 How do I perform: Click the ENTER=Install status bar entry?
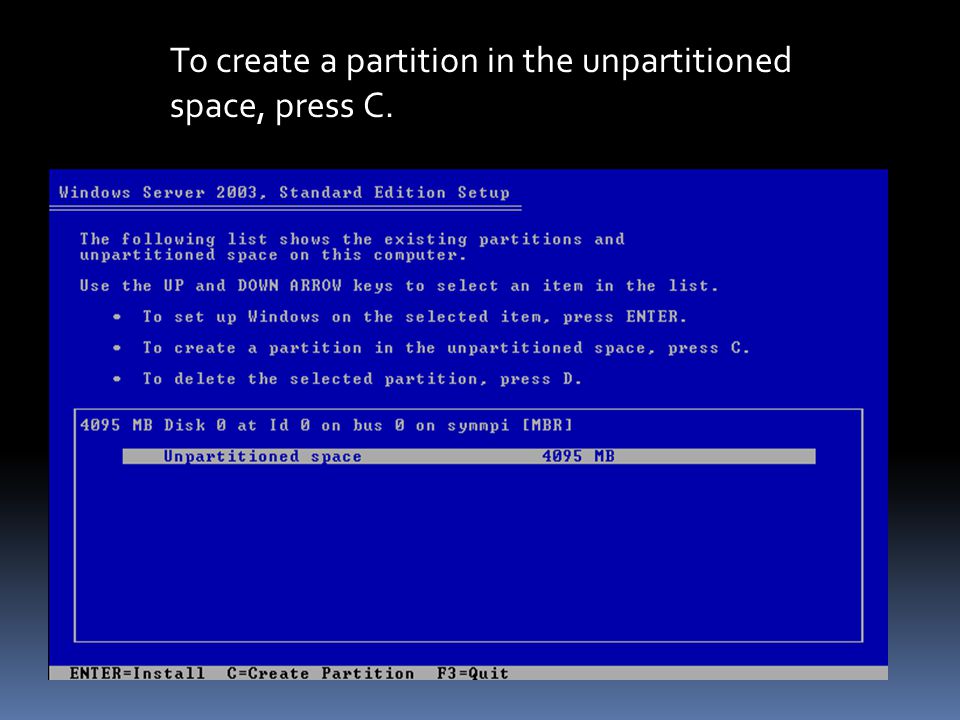pyautogui.click(x=137, y=673)
